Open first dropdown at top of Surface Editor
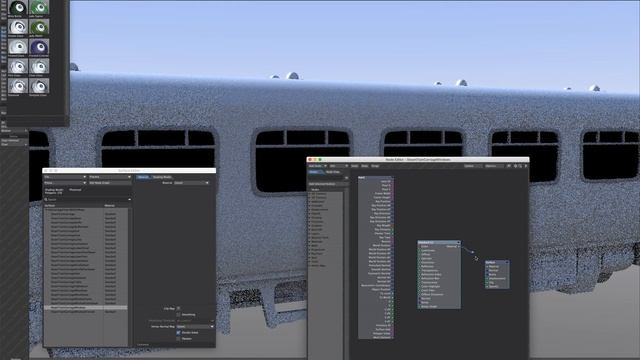Screen dimensions: 640x360 click(65, 177)
